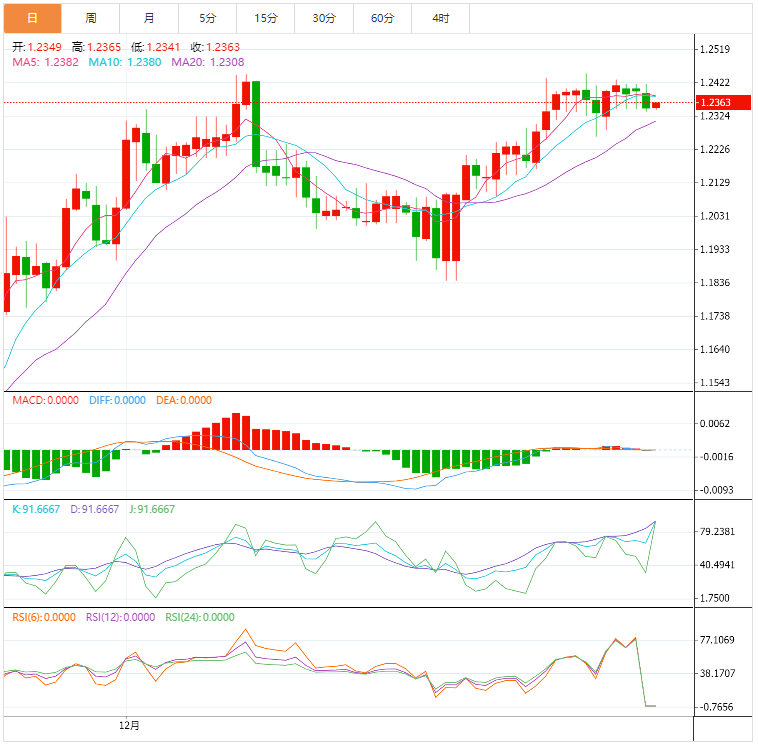Click the MACD: 0.0000 label
758x750 pixels.
(x=45, y=400)
